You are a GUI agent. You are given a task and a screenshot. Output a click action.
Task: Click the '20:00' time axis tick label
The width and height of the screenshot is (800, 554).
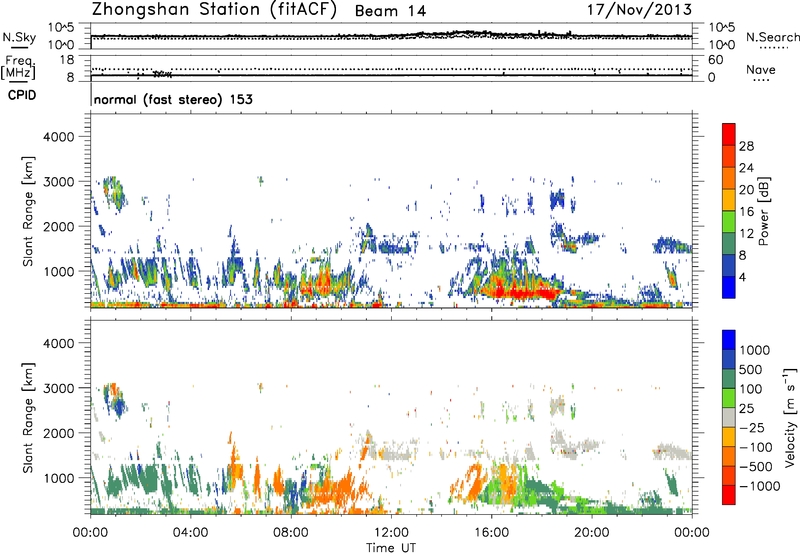tap(591, 533)
